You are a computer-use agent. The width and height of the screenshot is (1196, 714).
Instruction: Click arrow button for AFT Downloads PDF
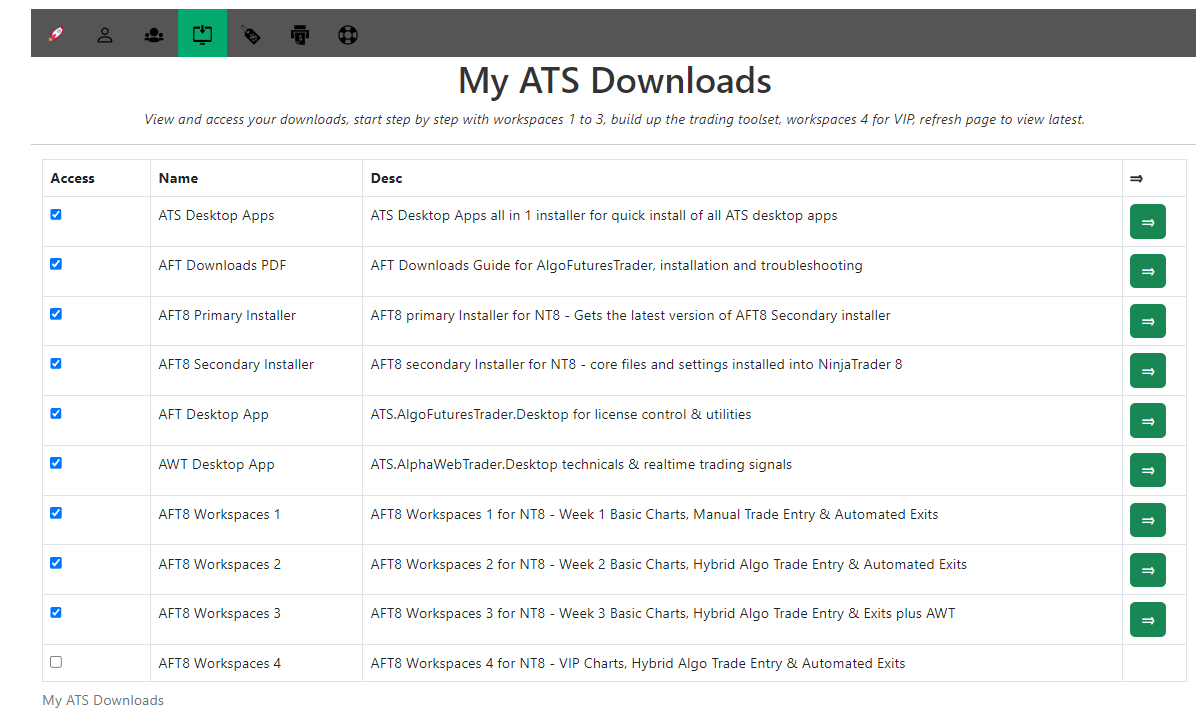1147,271
